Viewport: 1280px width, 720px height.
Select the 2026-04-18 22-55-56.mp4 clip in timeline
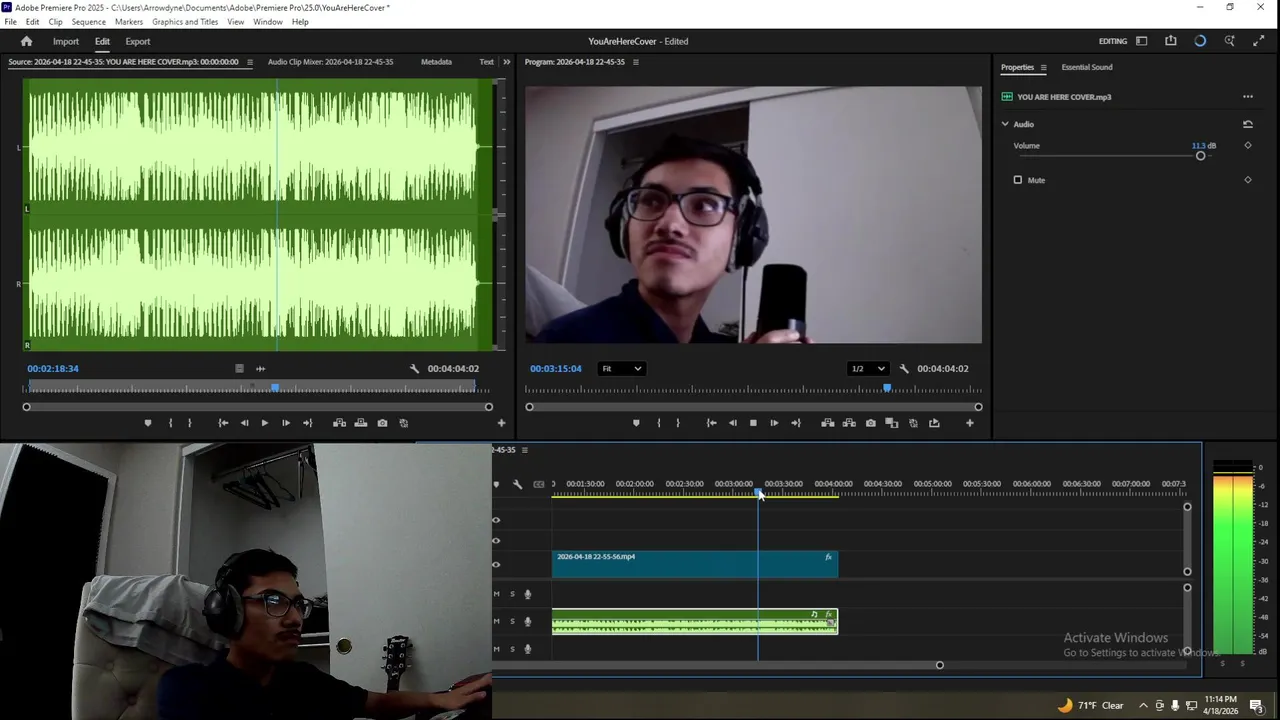pos(695,564)
